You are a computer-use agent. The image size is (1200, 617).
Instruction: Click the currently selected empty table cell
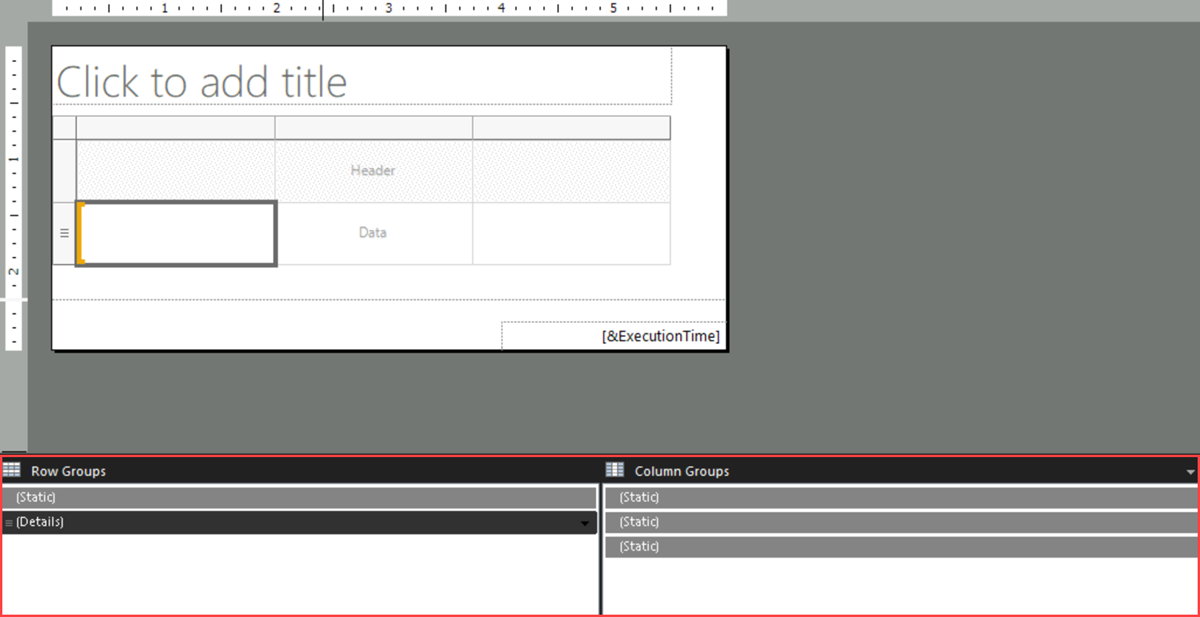[175, 232]
